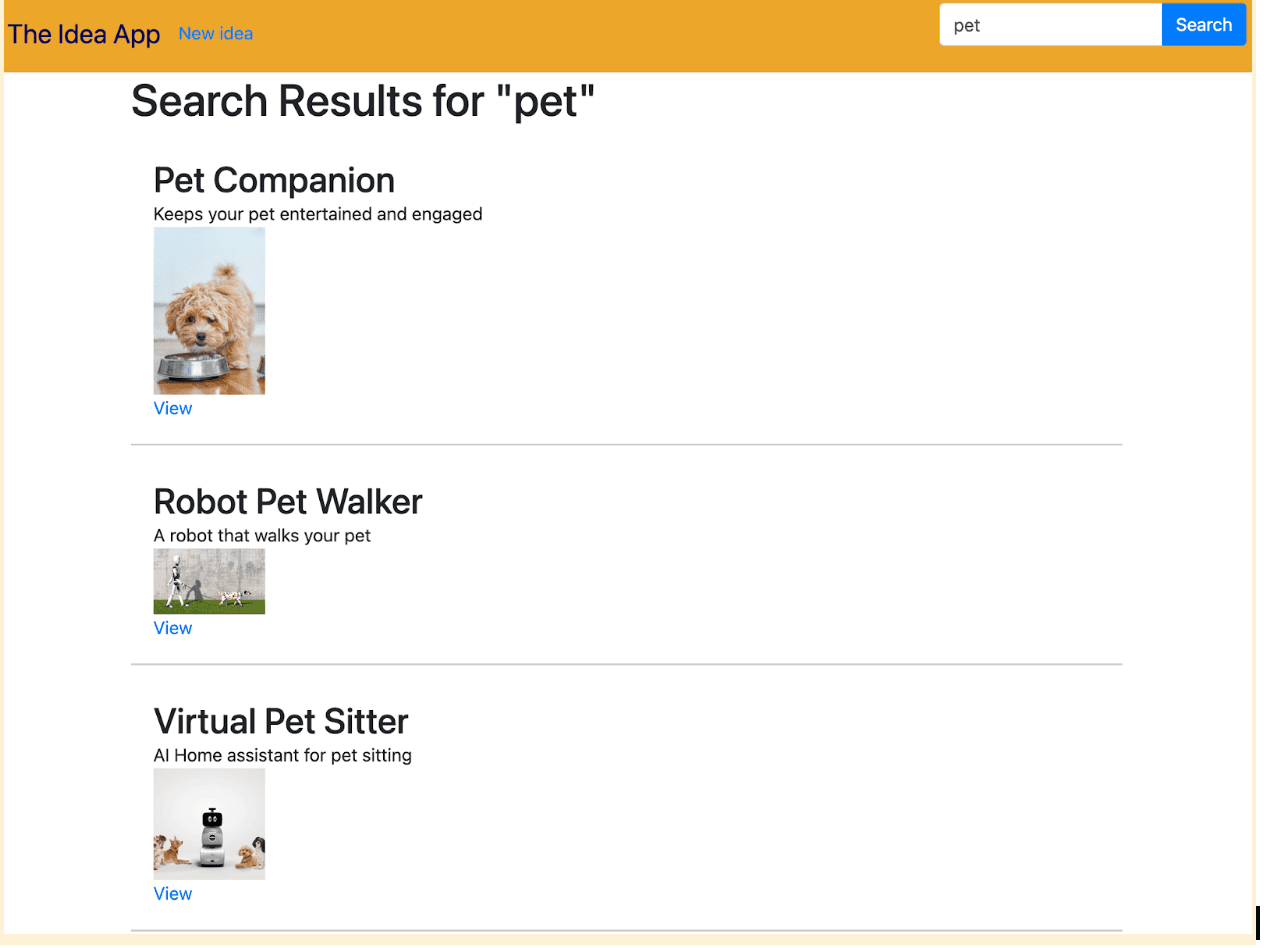Focus the search field containing "pet"
Screen dimensions: 1264x948
(1050, 26)
